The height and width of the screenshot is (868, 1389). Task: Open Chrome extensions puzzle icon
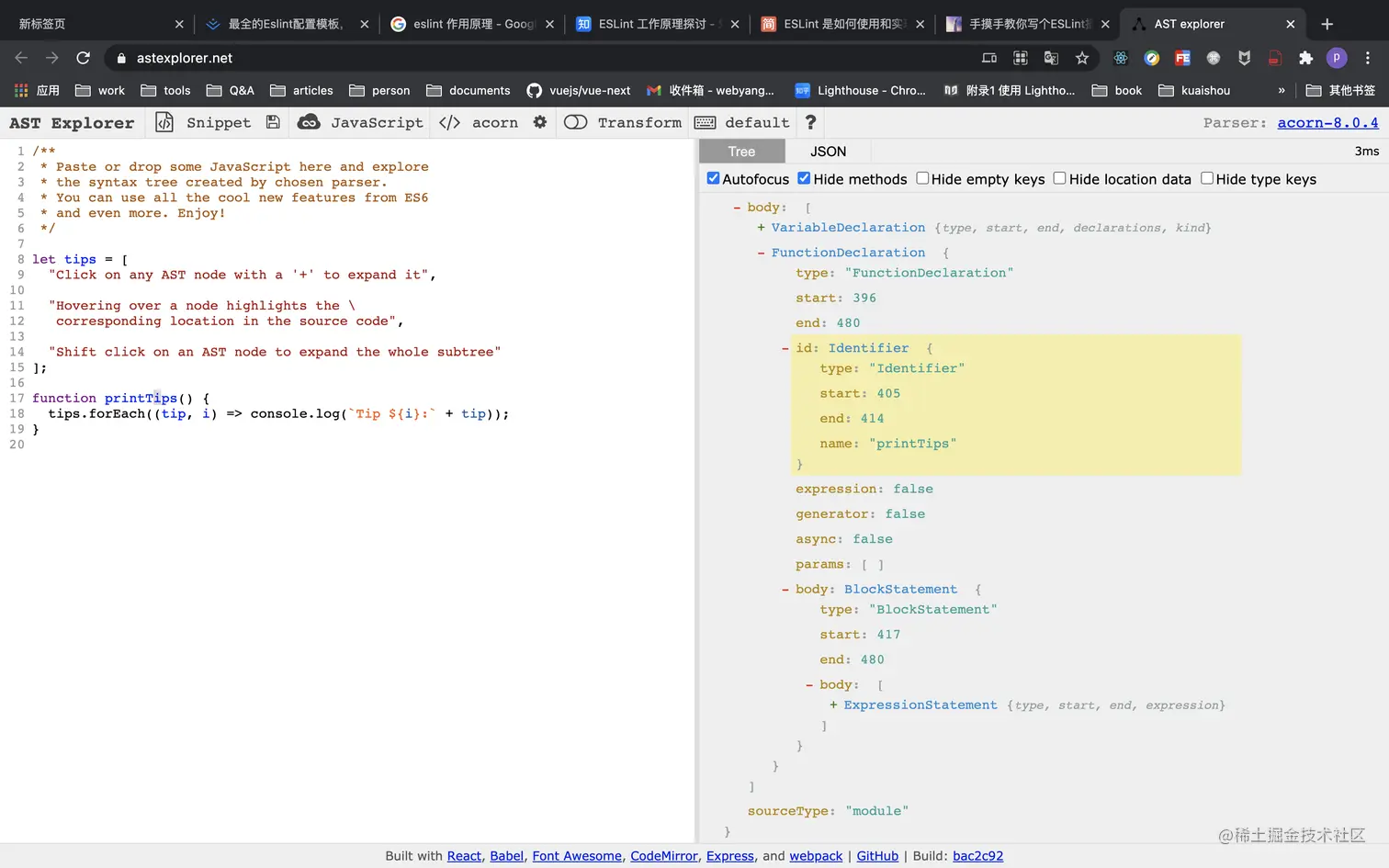pyautogui.click(x=1305, y=58)
